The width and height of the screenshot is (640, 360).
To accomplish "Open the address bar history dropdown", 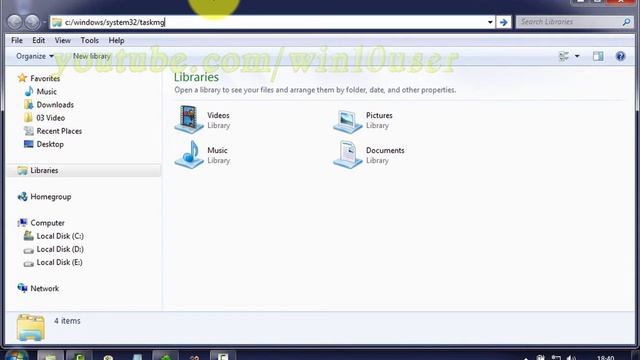I will [x=490, y=22].
